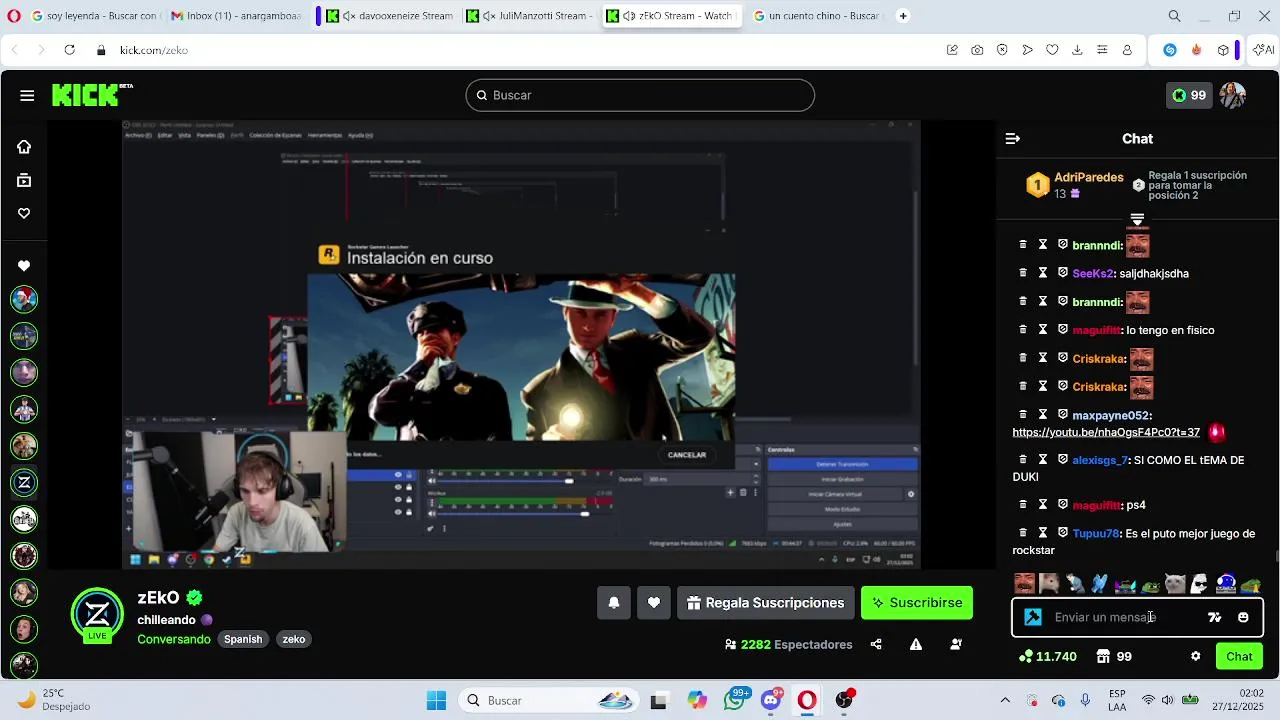
Task: Click username alexisgs_7 in chat
Action: click(x=1100, y=461)
